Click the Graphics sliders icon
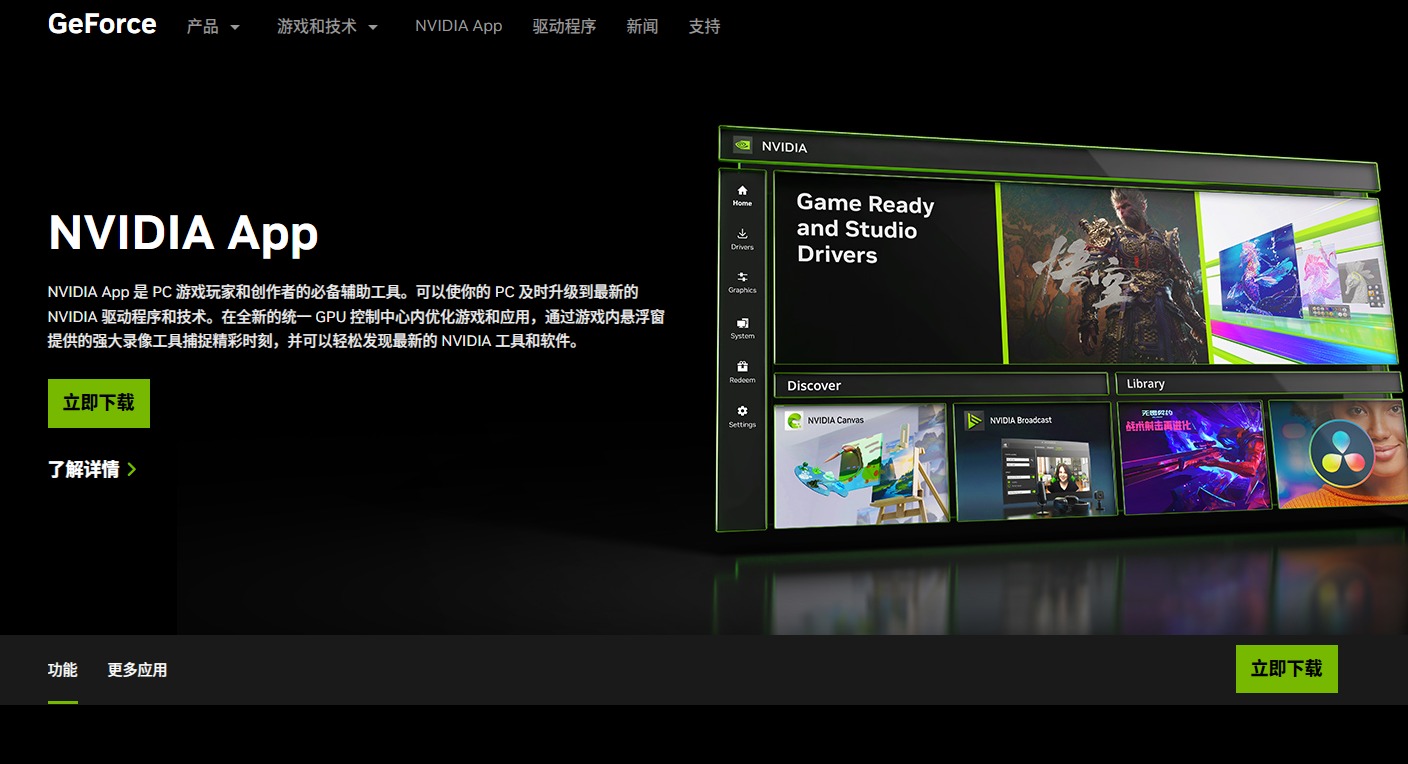1408x764 pixels. pos(742,277)
